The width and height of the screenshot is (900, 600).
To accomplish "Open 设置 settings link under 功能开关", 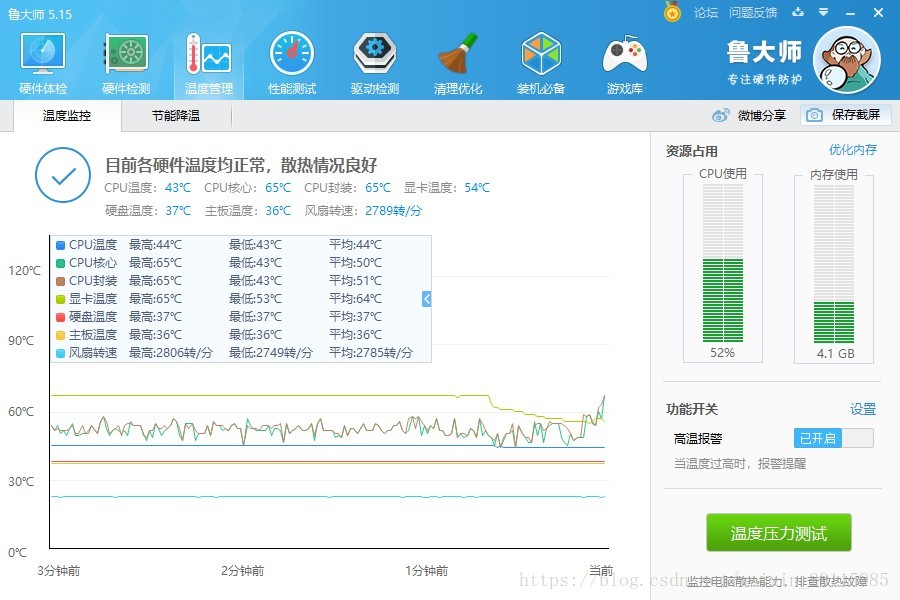I will (x=863, y=409).
